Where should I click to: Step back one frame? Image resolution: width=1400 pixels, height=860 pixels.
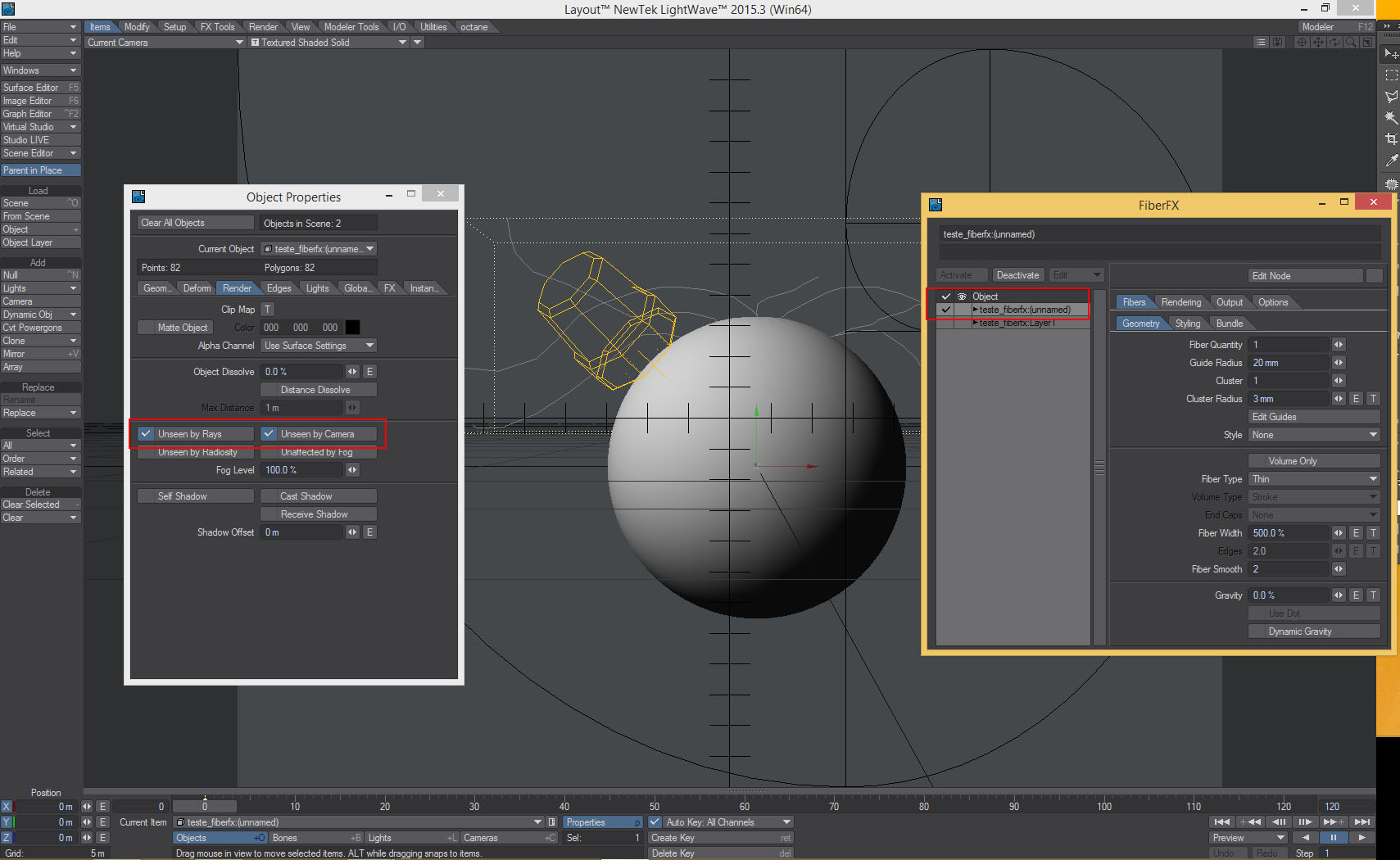[1278, 822]
